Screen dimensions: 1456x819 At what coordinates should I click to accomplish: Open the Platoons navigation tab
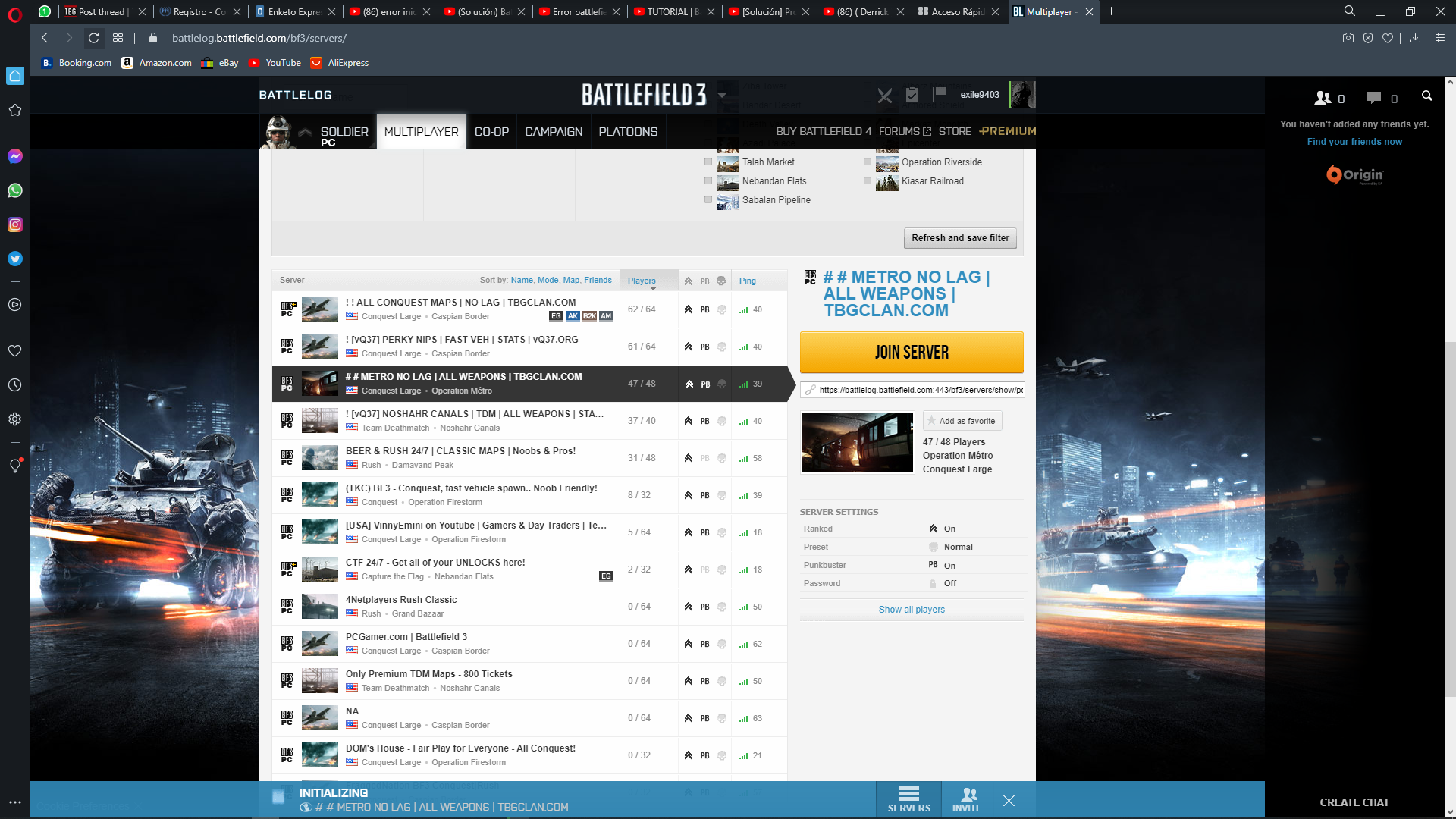coord(628,132)
